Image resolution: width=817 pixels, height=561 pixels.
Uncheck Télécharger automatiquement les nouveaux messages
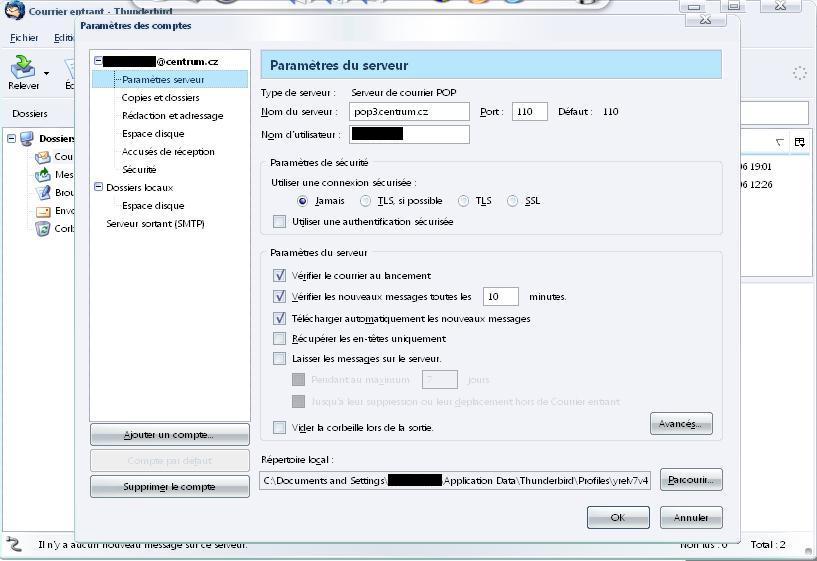(279, 318)
